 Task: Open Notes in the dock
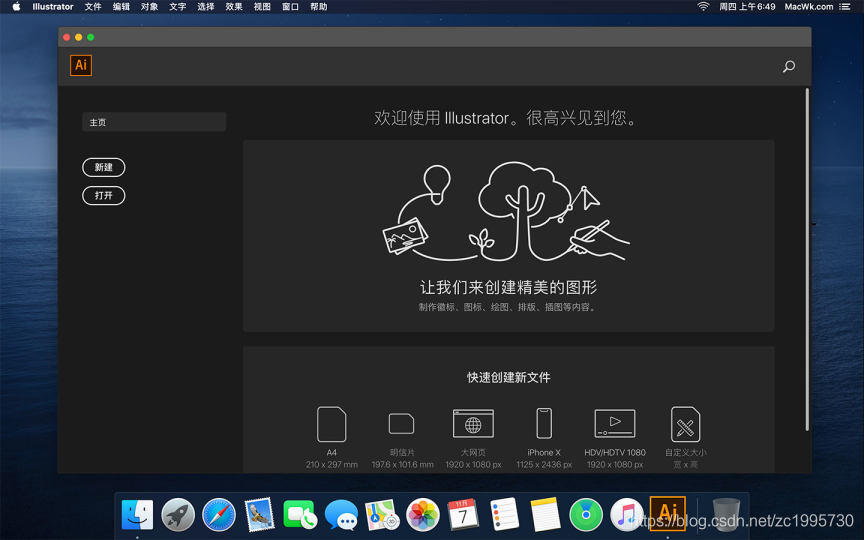coord(545,515)
